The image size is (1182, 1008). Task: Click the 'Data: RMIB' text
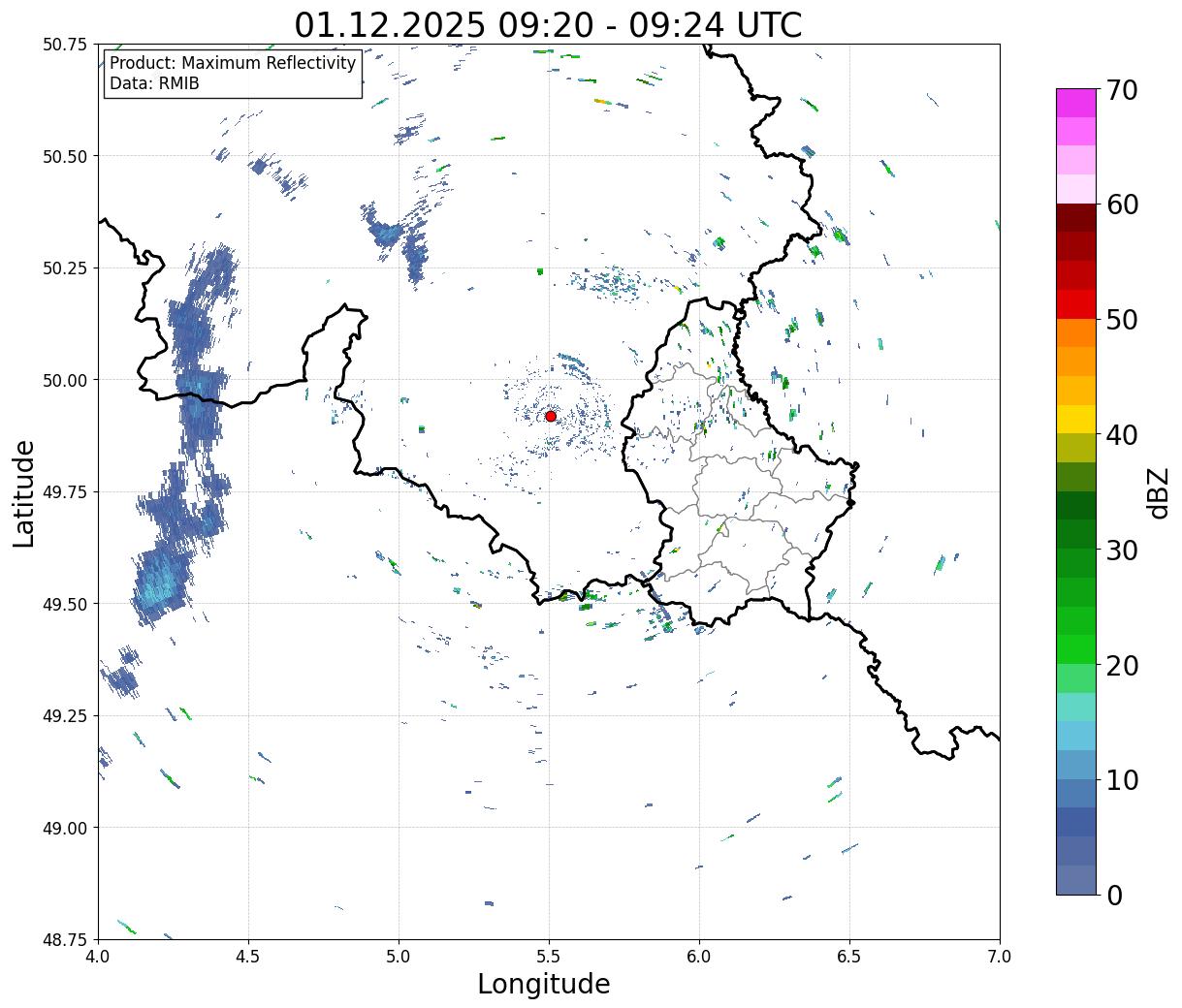154,83
